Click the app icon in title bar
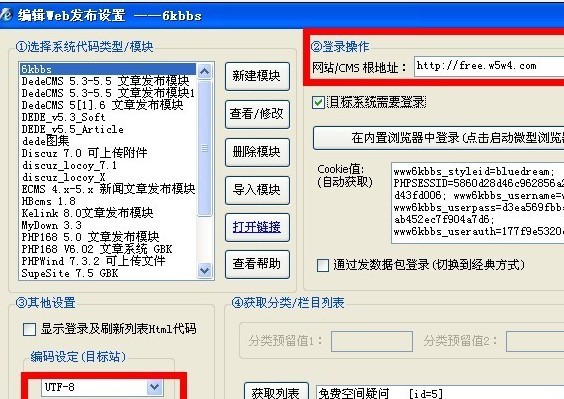564x399 pixels. coord(5,15)
